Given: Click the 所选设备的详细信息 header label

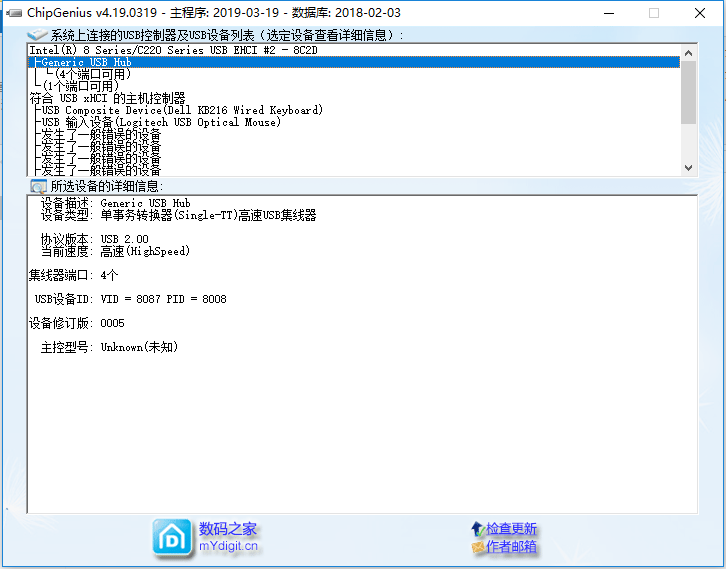Looking at the screenshot, I should pyautogui.click(x=106, y=186).
